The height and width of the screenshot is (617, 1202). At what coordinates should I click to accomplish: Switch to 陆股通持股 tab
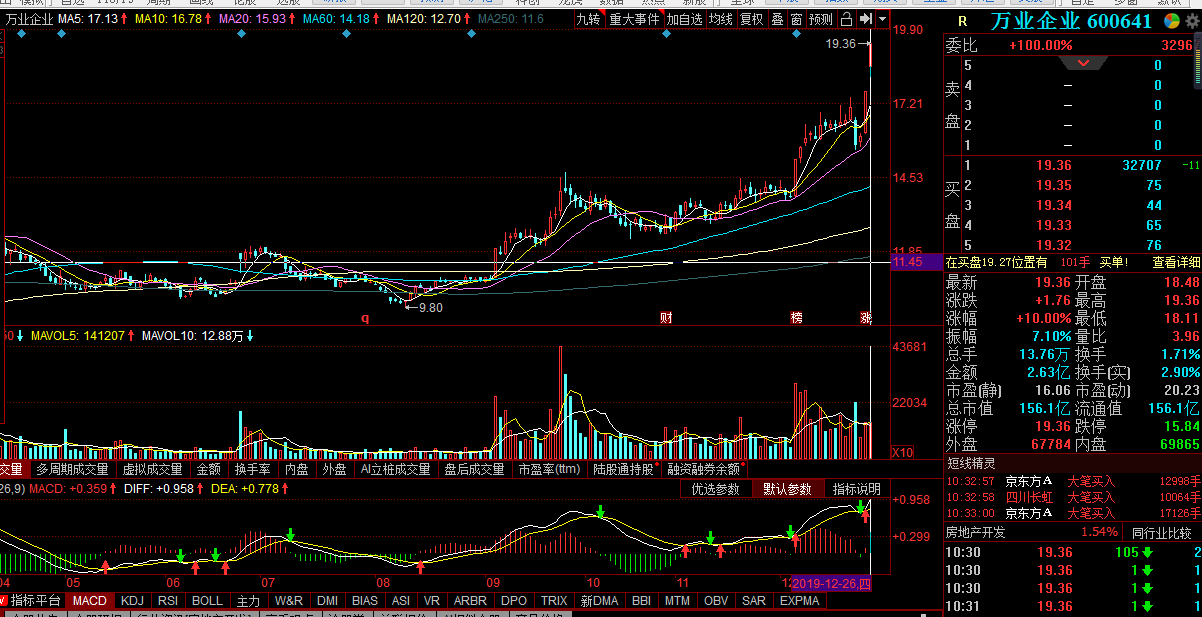(623, 469)
